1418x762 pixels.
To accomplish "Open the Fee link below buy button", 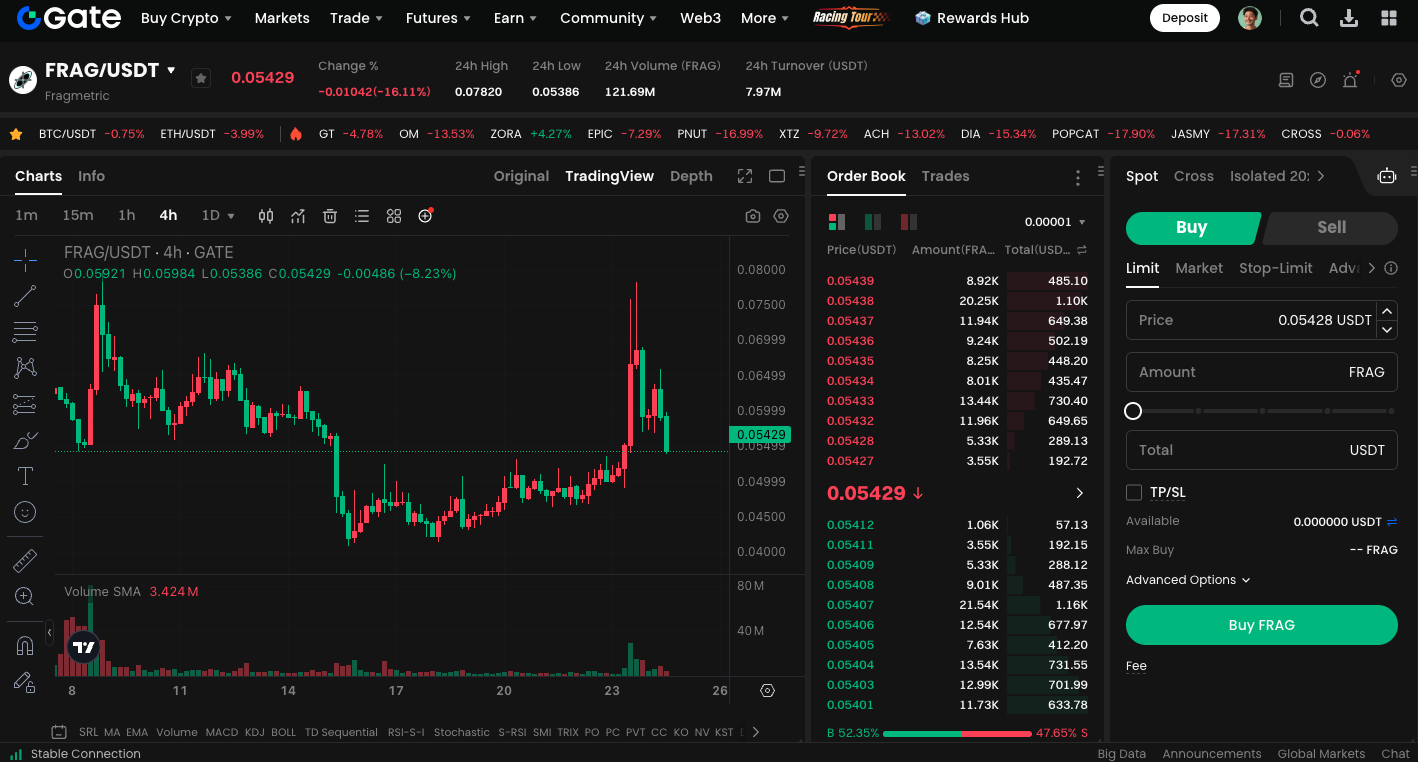I will [x=1136, y=666].
